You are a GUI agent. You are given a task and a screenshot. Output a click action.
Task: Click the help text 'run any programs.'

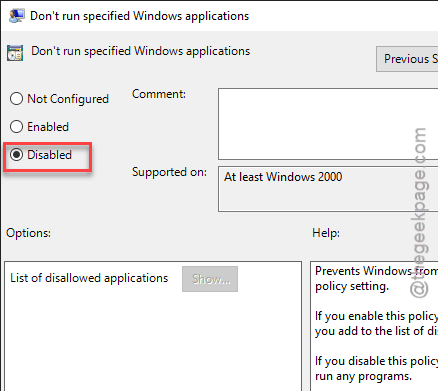click(x=363, y=376)
